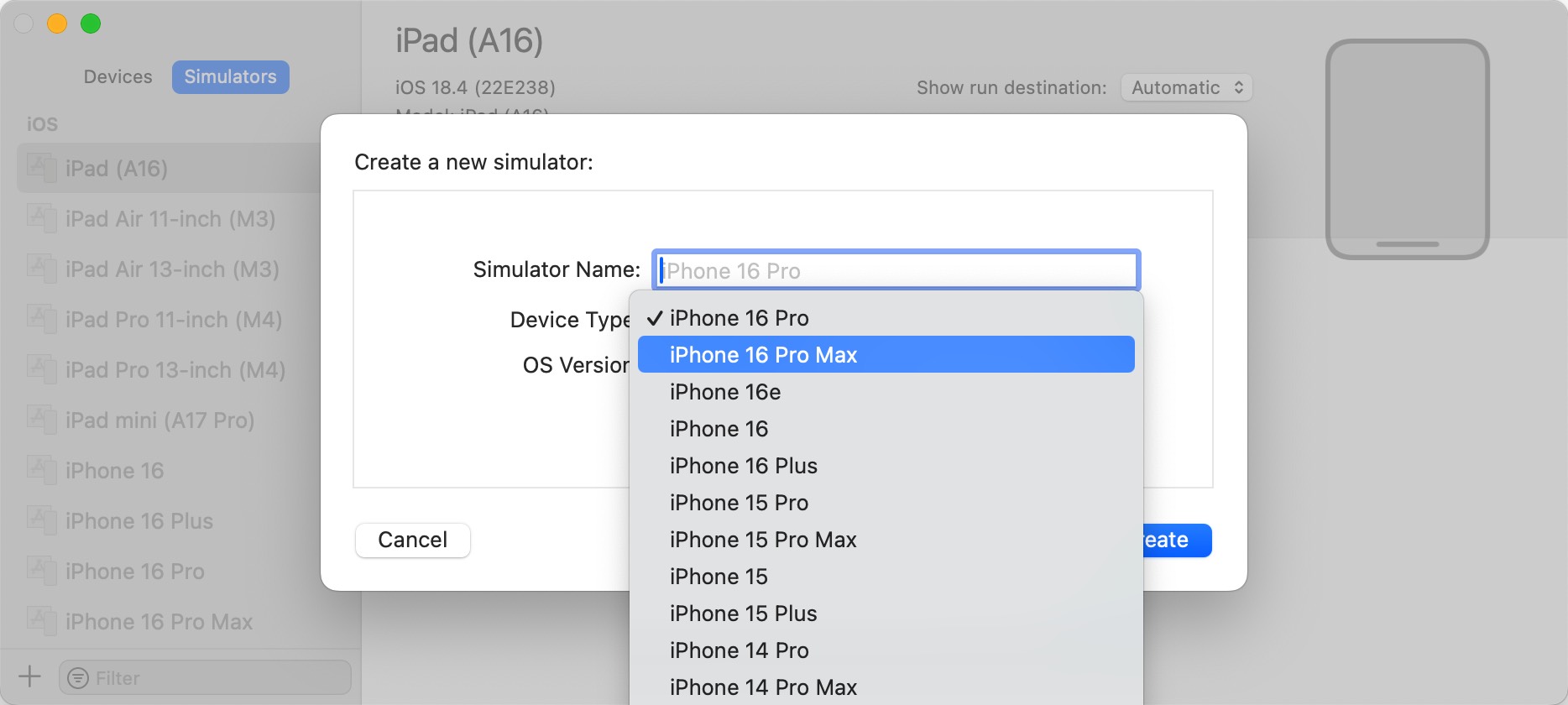Select iPhone 15 Plus menu entry
1568x705 pixels.
[886, 614]
